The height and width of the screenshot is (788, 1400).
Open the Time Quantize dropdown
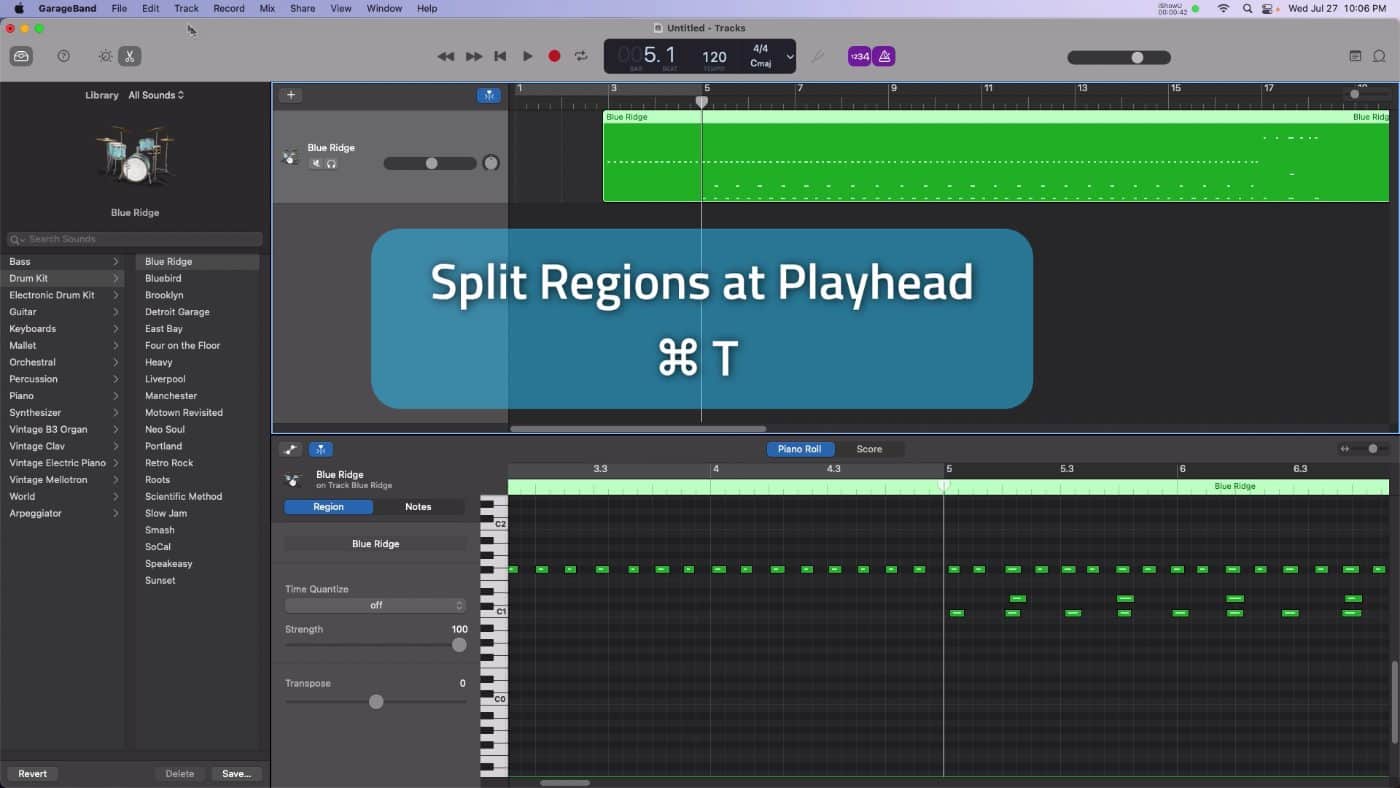tap(375, 605)
